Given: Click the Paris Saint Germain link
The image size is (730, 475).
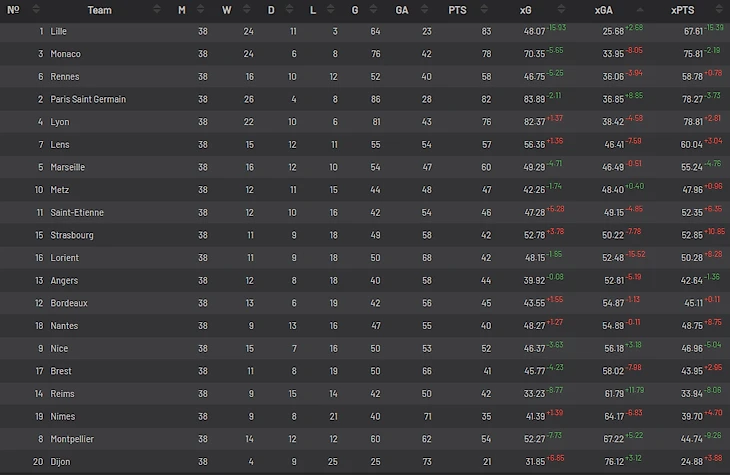Looking at the screenshot, I should 88,99.
